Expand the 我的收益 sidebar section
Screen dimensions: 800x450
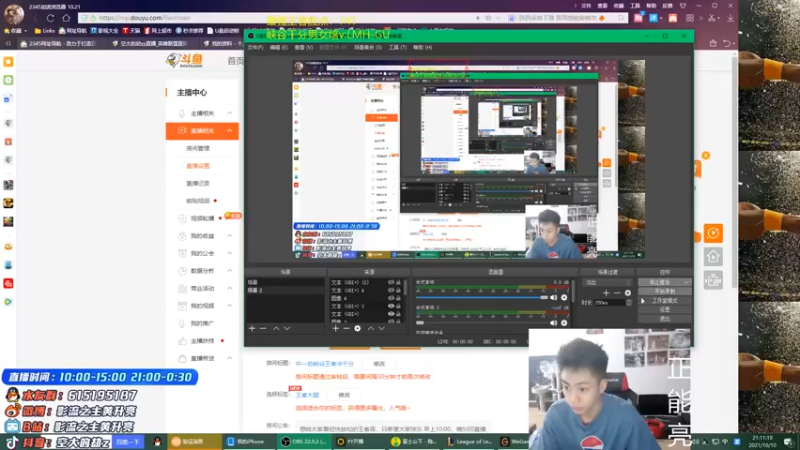point(230,236)
